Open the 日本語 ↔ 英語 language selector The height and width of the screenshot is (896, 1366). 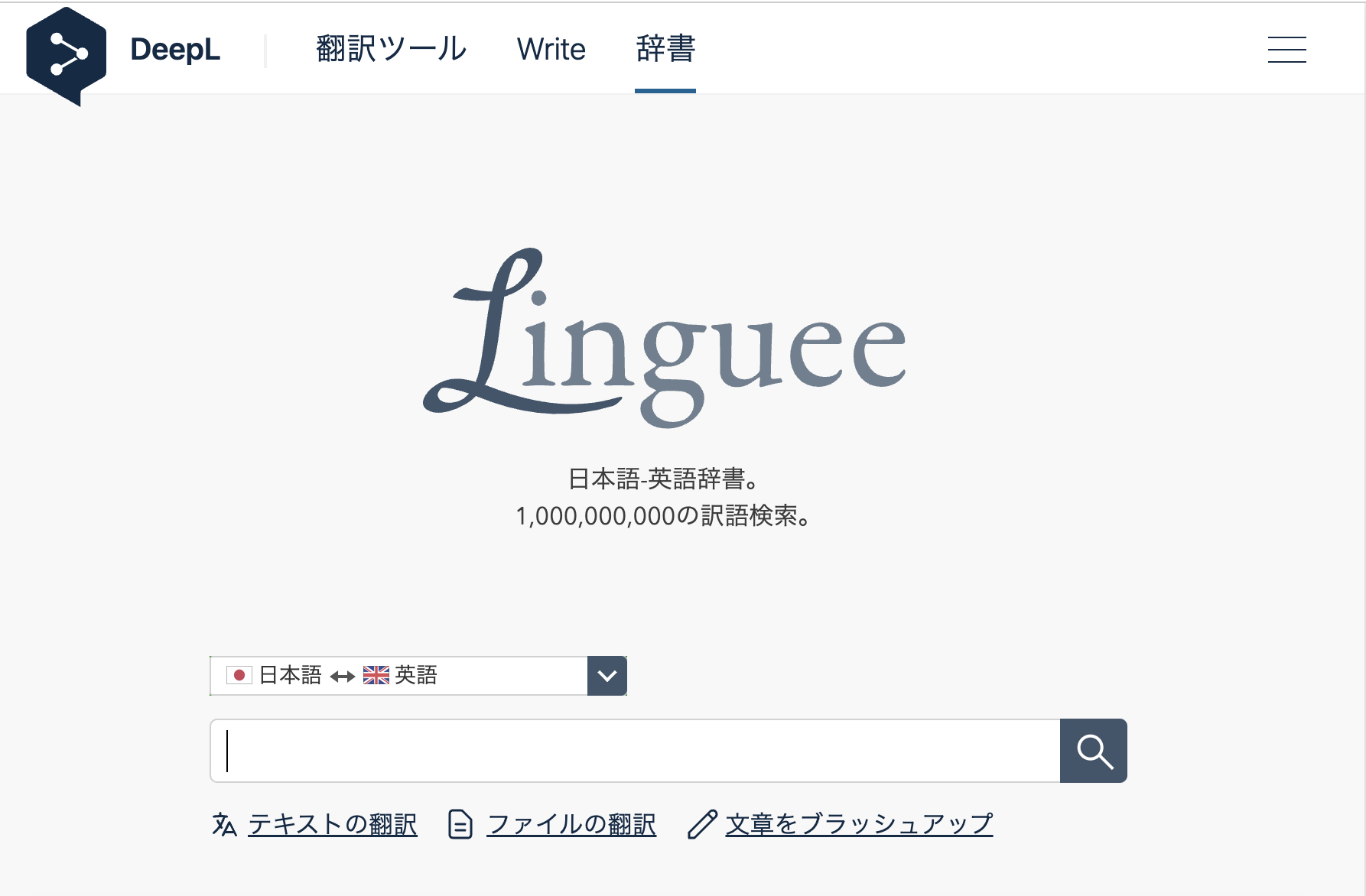point(418,676)
